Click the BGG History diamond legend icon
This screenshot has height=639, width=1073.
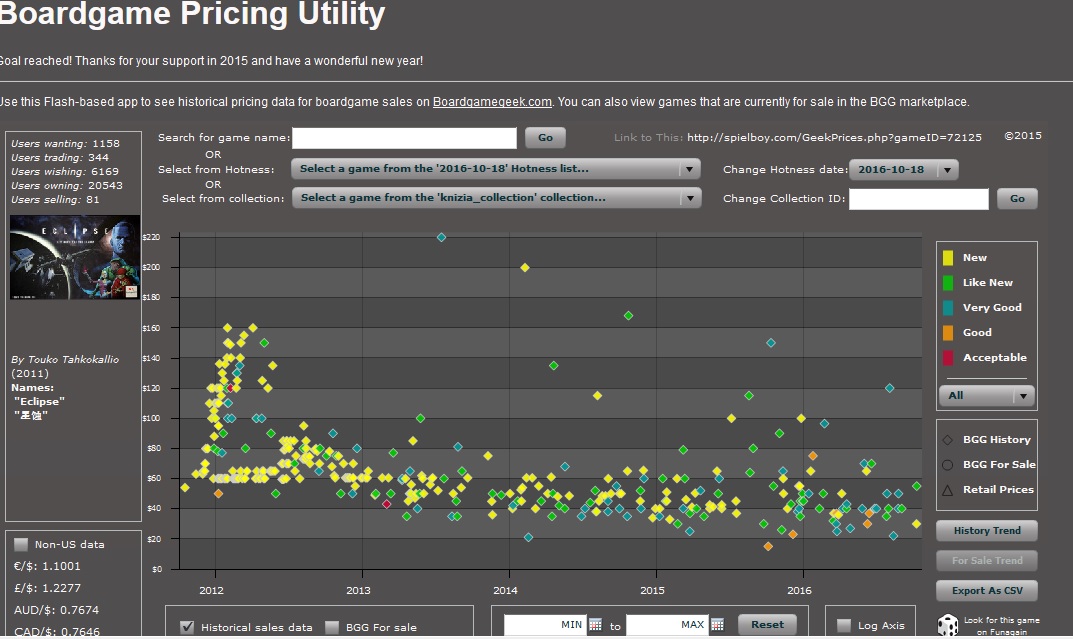click(x=946, y=440)
